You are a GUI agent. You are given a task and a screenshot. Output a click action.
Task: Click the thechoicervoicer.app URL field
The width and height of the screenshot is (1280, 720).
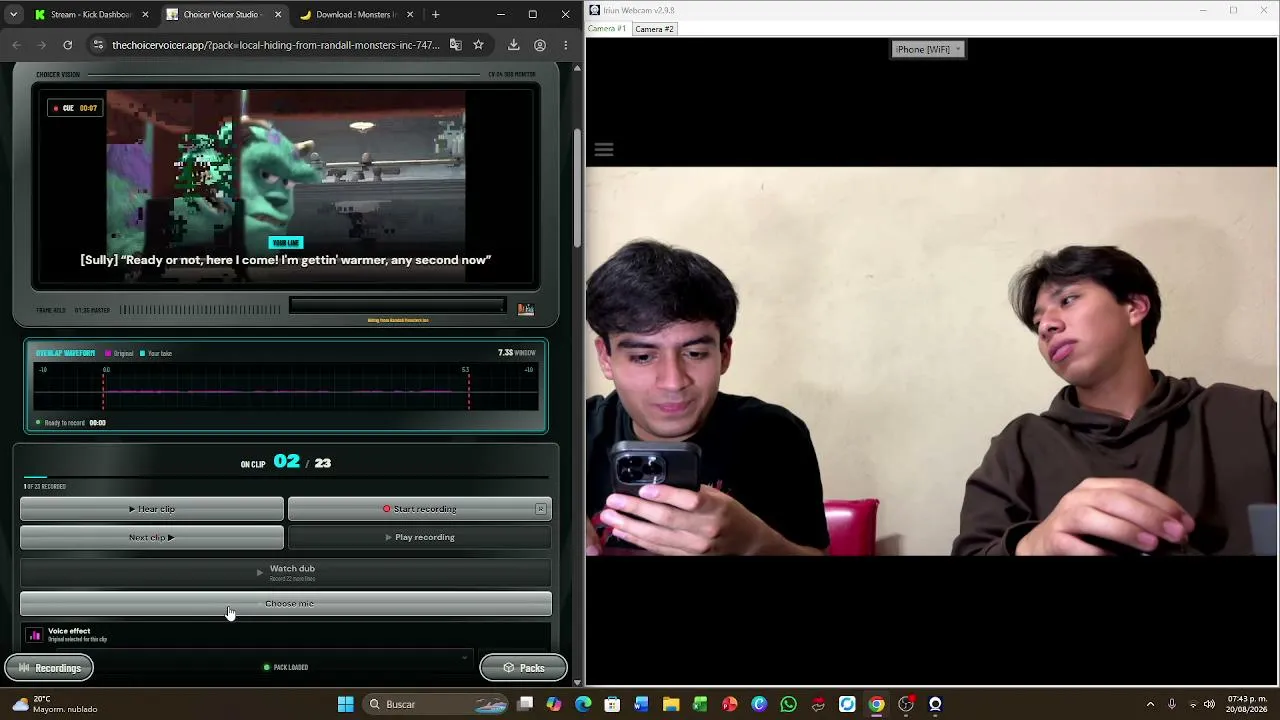click(275, 45)
